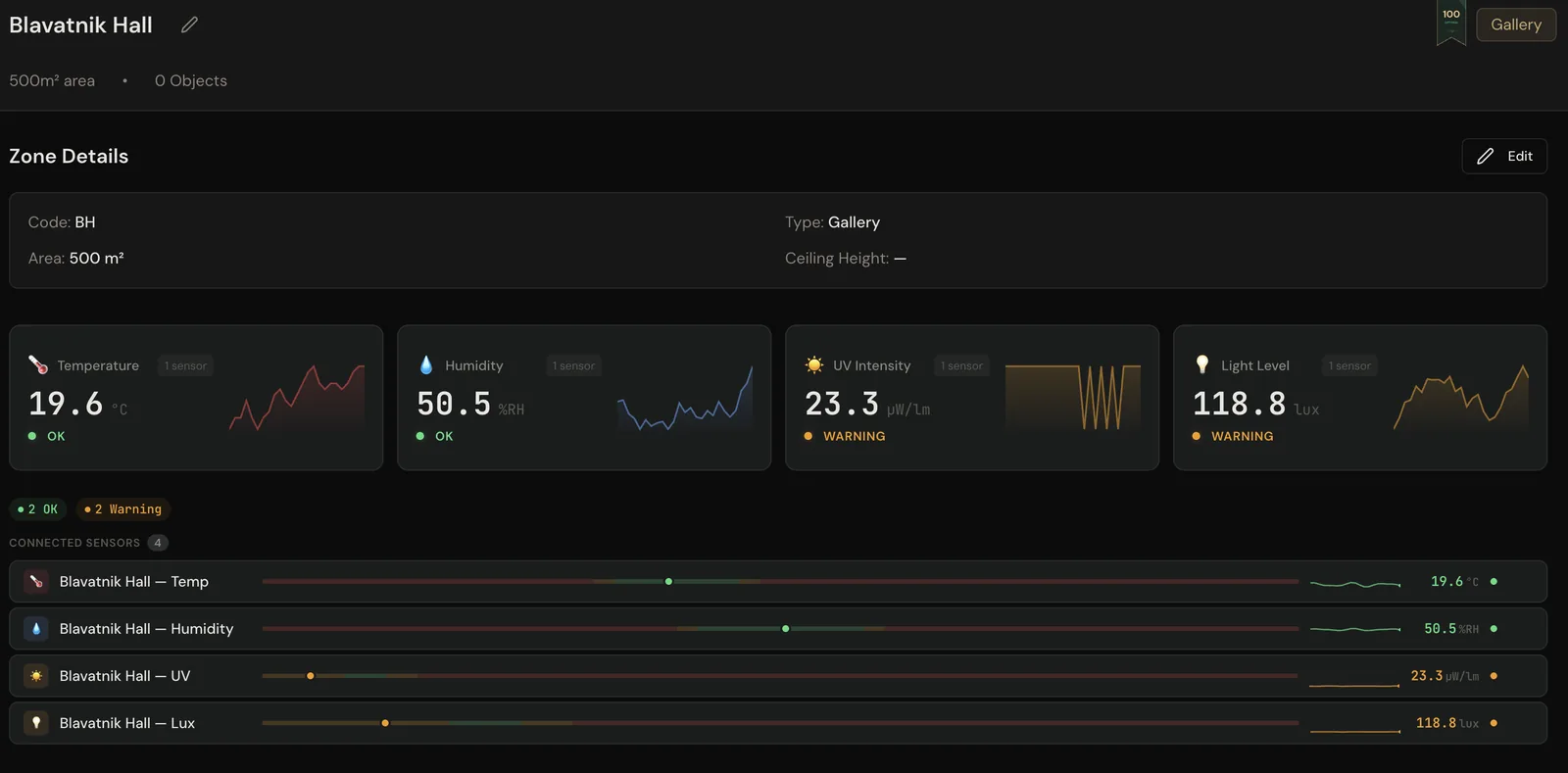Click orange status dot in Lux row

tap(1494, 723)
